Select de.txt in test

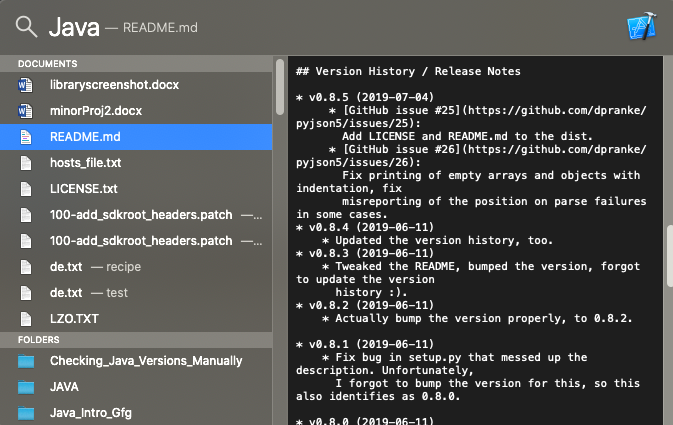point(136,293)
